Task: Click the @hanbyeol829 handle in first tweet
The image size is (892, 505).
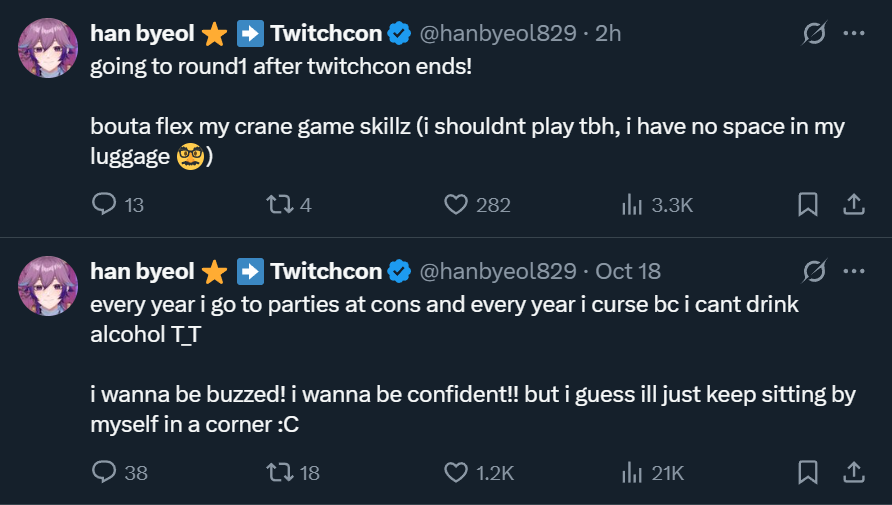Action: click(496, 33)
